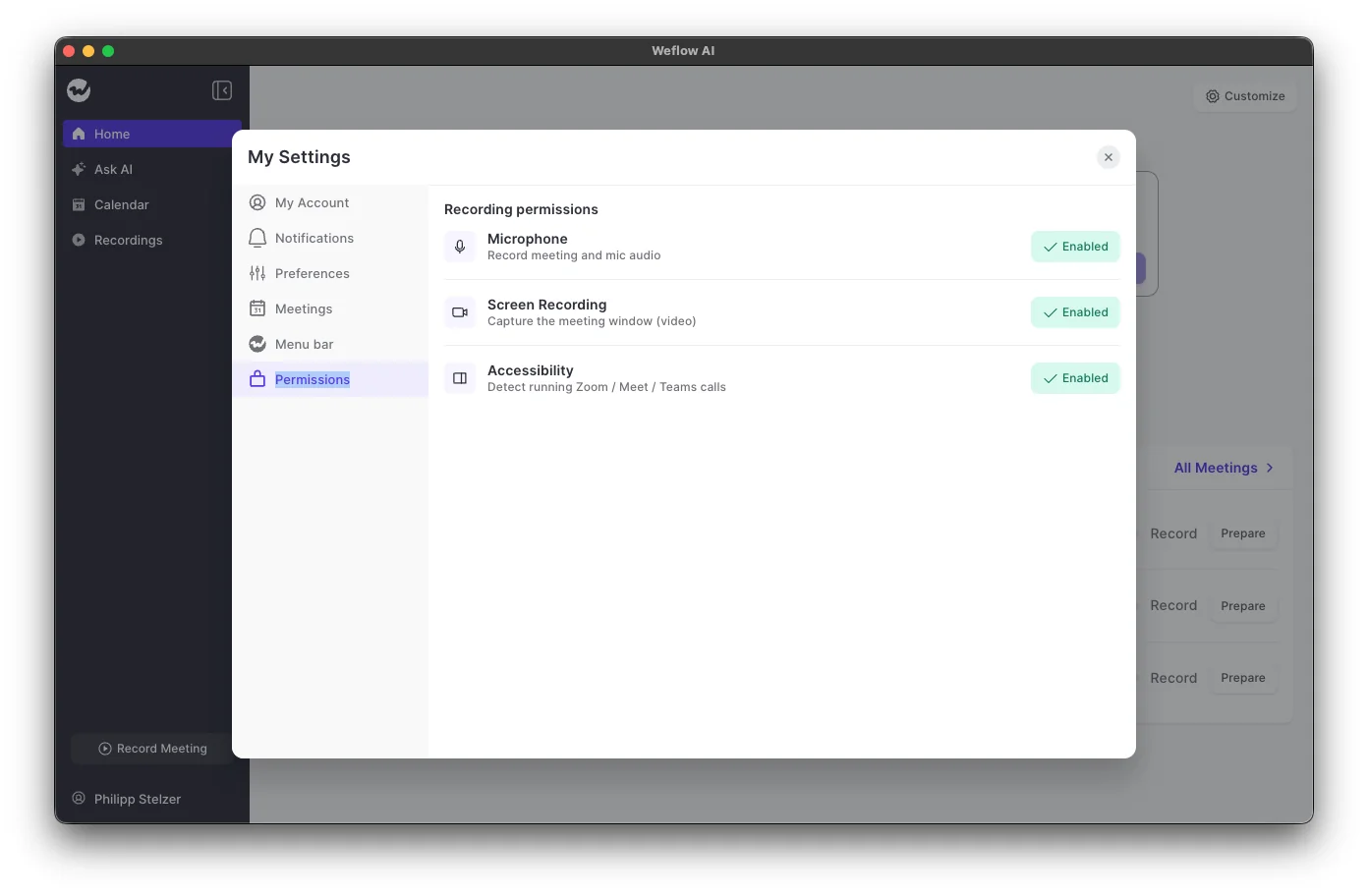Close the My Settings dialog
1368x896 pixels.
(x=1109, y=157)
